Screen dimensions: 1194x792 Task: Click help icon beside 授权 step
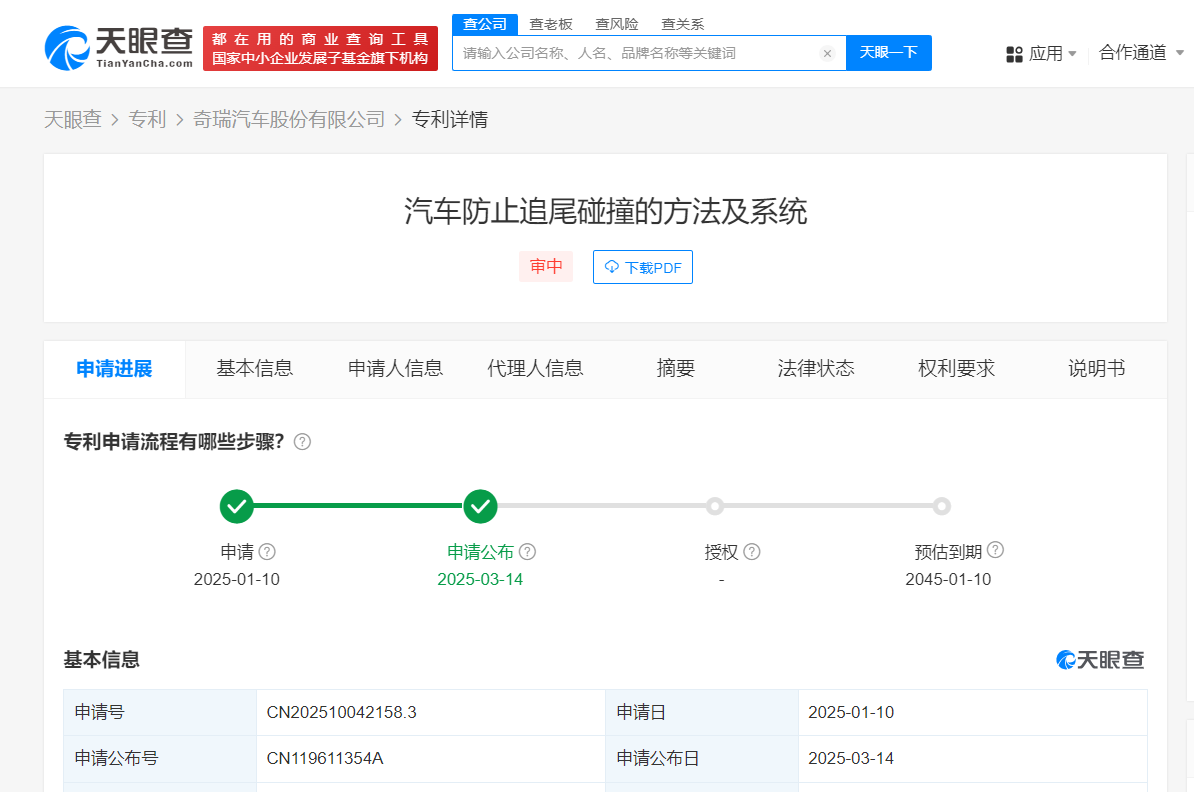[752, 552]
